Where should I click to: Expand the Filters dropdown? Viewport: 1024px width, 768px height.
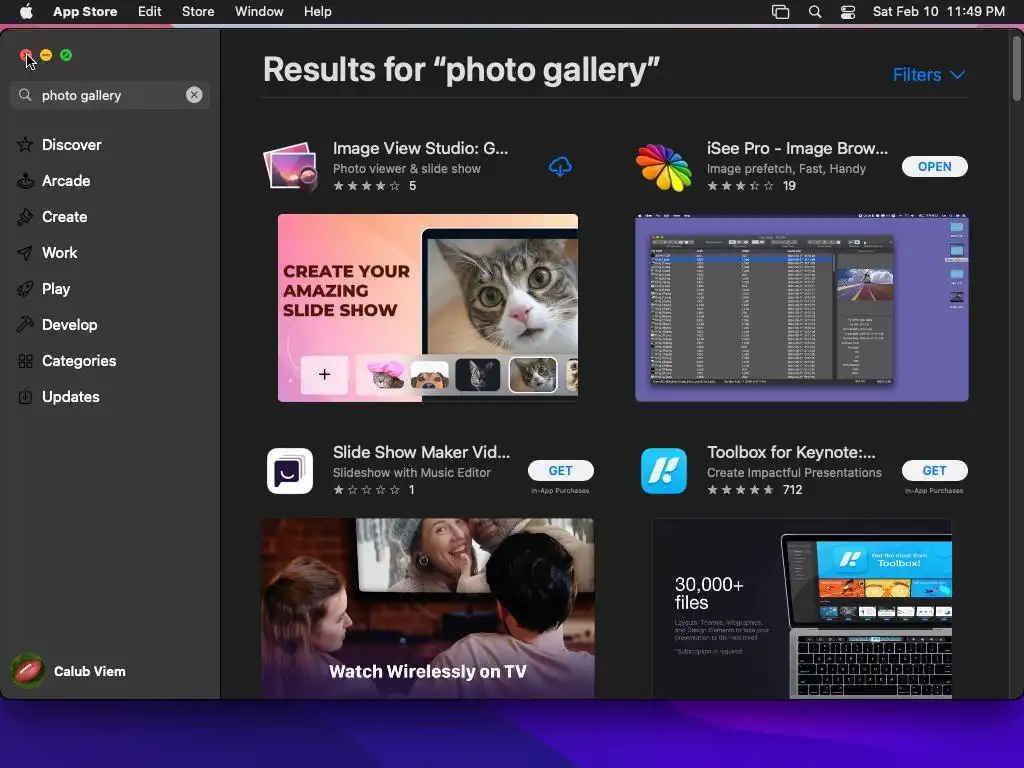[x=929, y=74]
